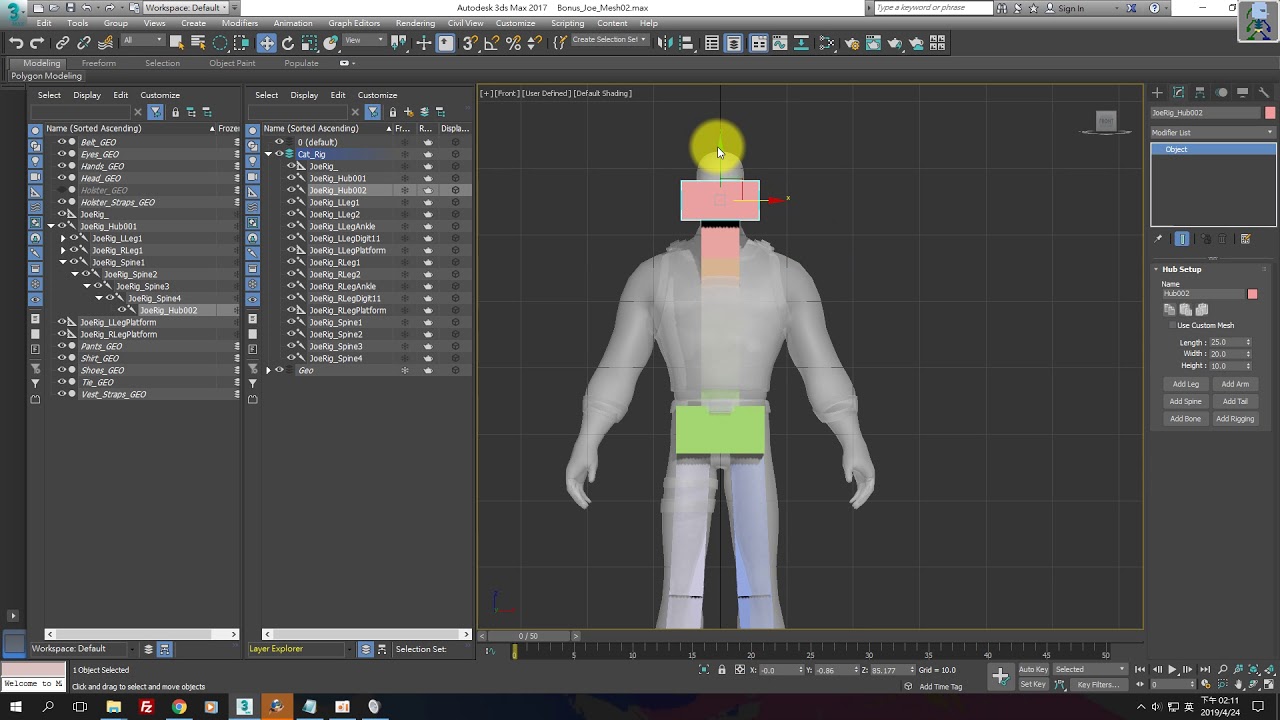This screenshot has height=720, width=1280.
Task: Click the Hub002 color swatch in Hub Setup
Action: coord(1252,294)
